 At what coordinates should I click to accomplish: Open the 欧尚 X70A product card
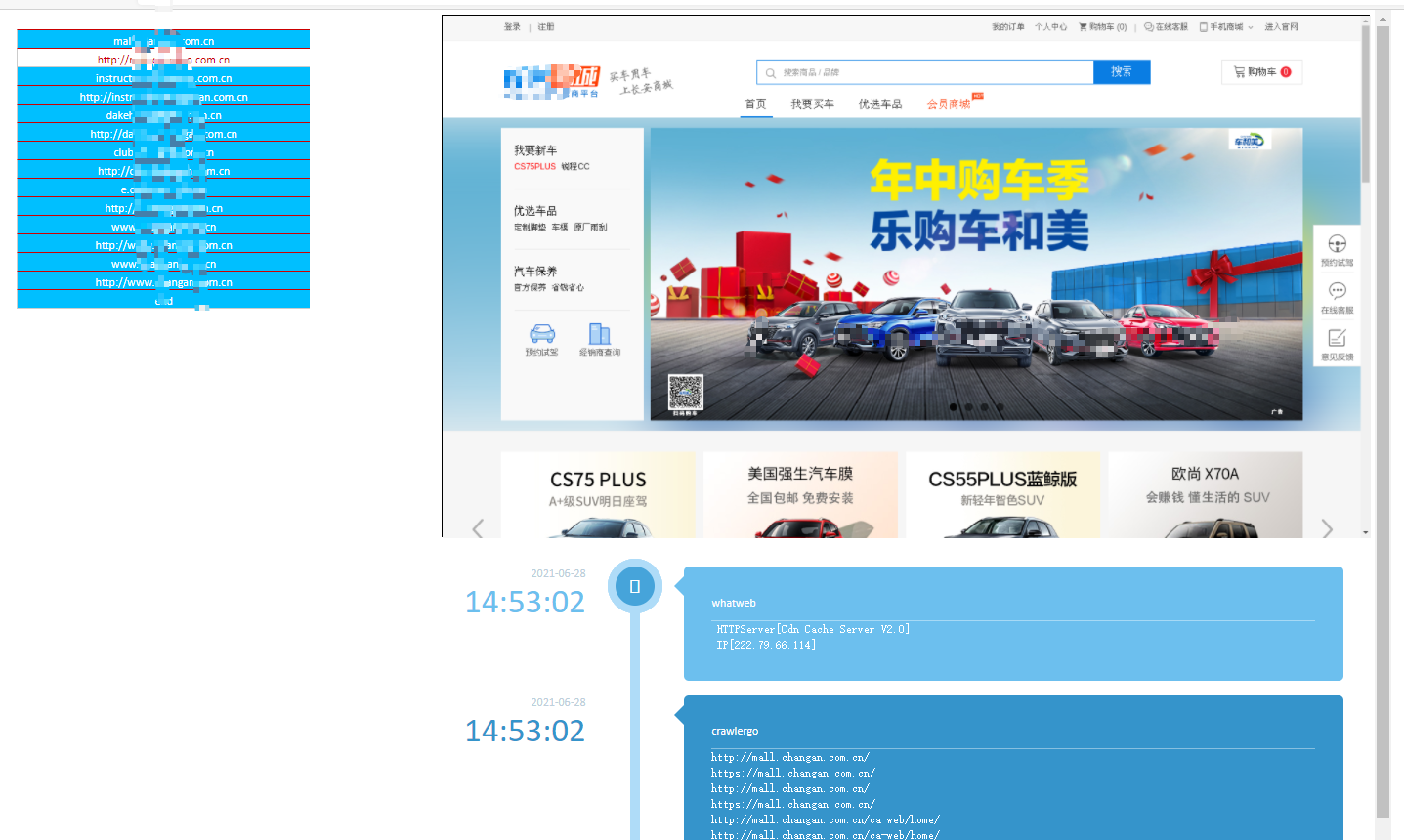1206,494
